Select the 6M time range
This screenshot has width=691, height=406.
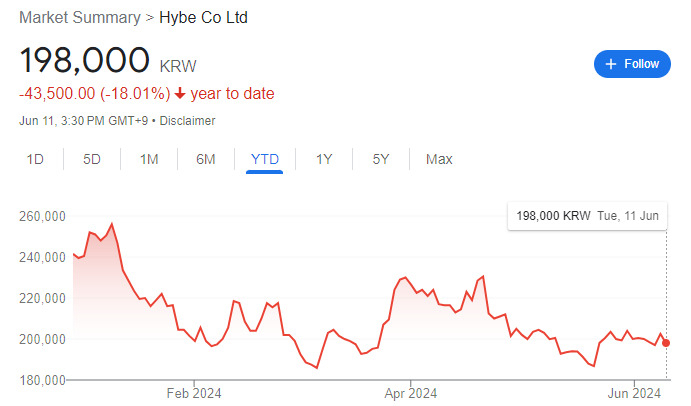tap(206, 159)
